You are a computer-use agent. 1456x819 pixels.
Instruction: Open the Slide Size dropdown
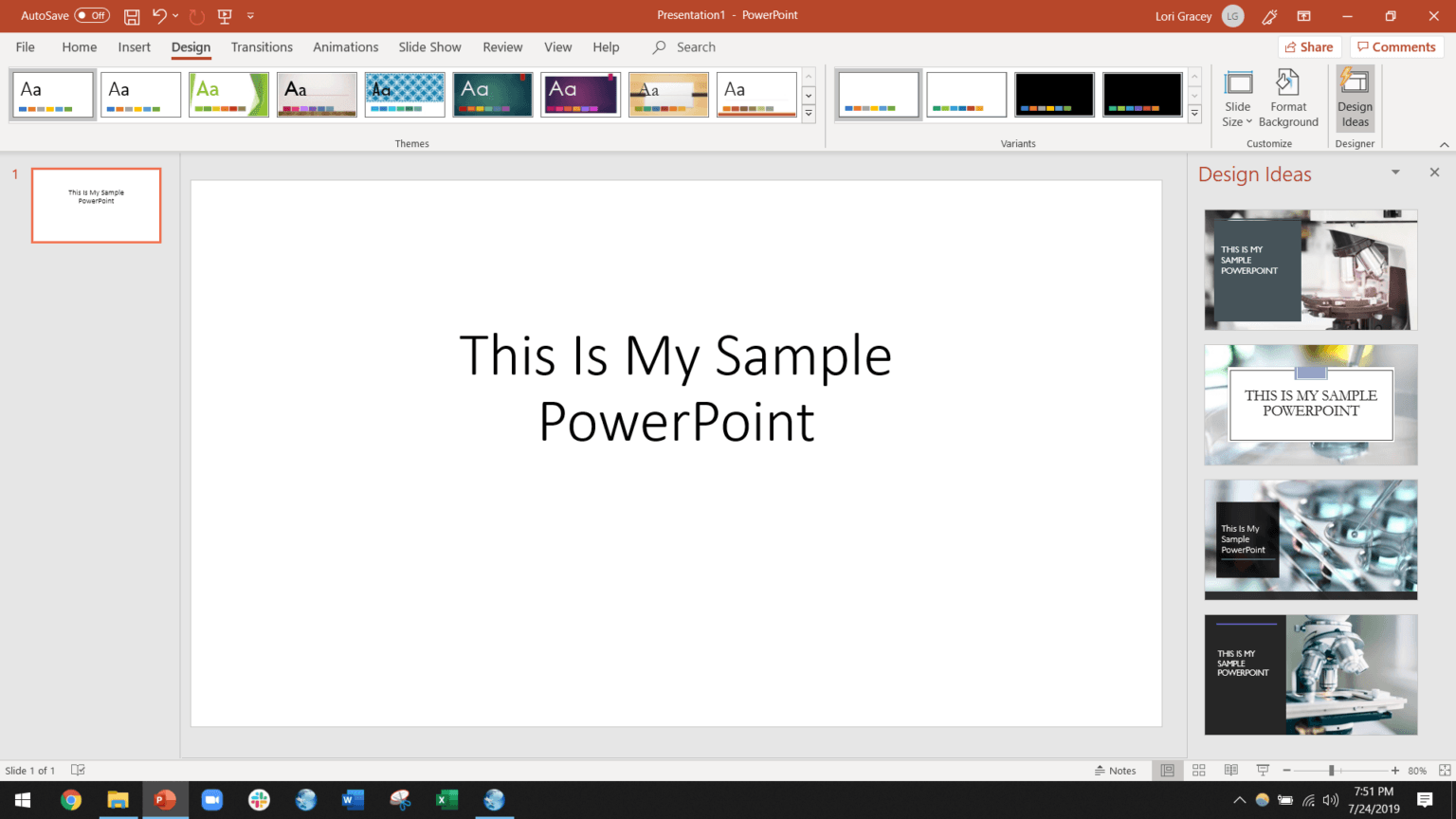pyautogui.click(x=1237, y=99)
